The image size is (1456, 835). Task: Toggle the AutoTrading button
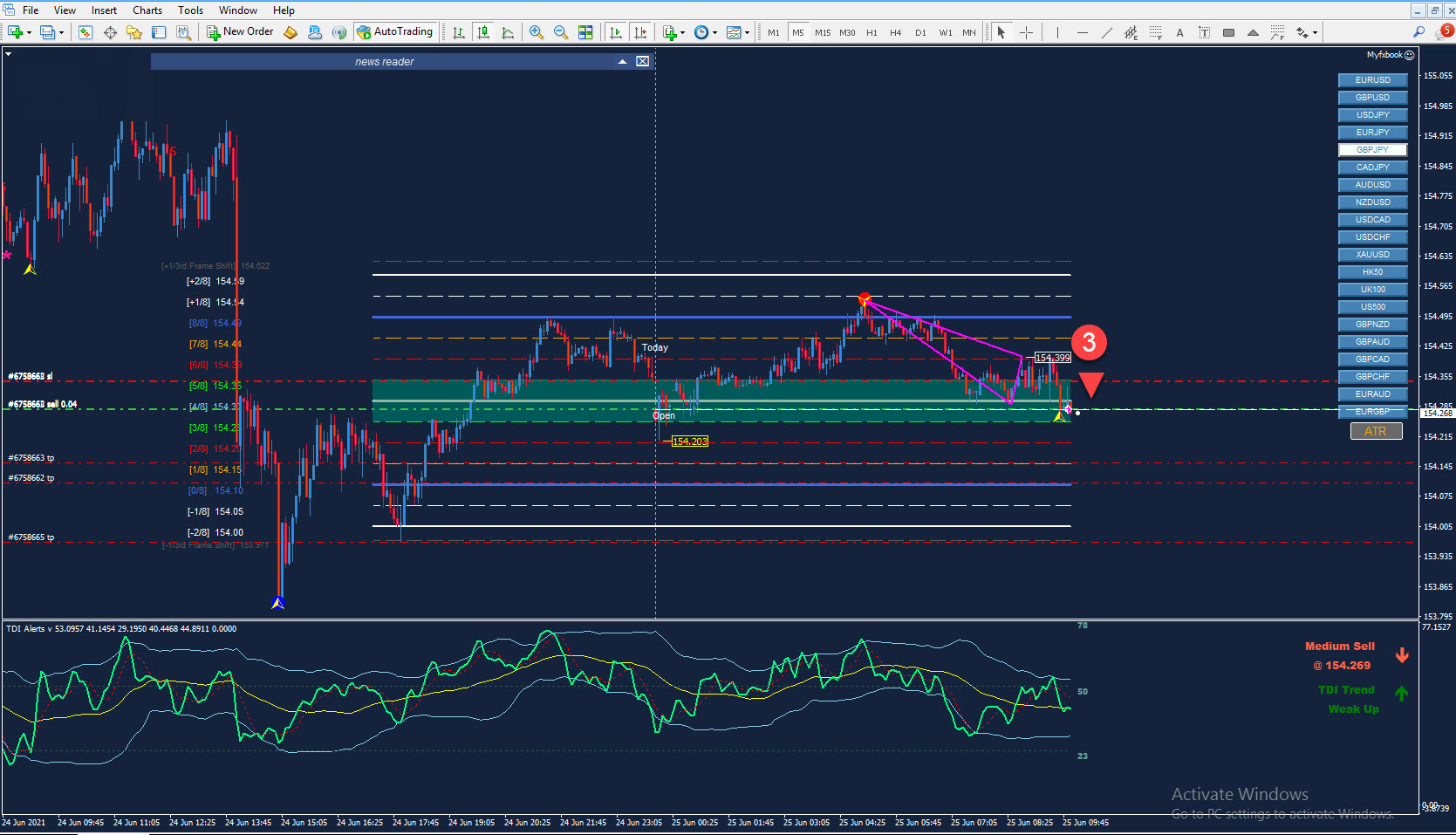[394, 32]
